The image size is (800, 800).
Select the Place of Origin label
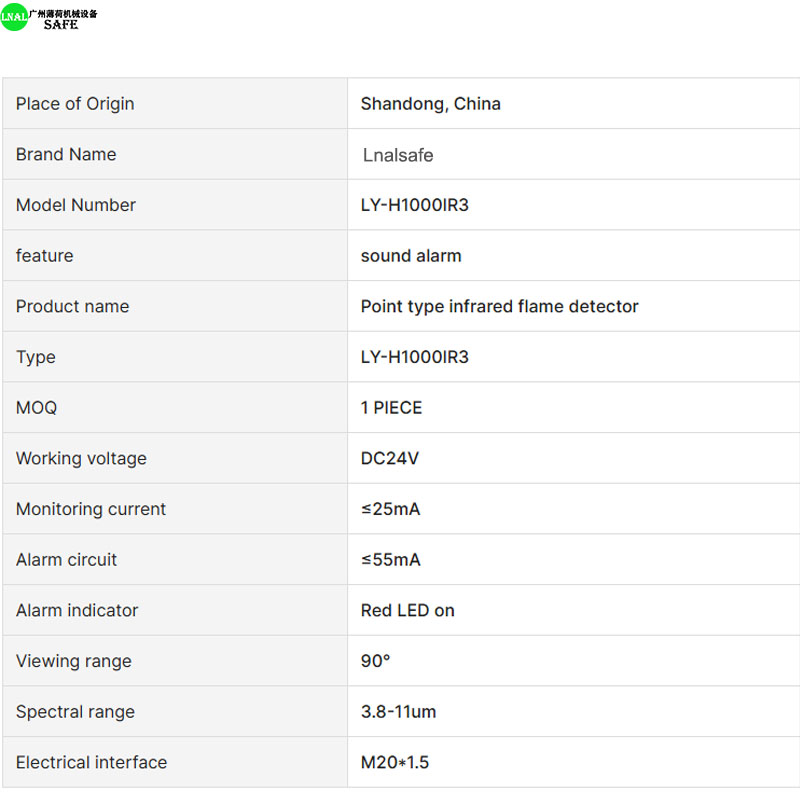pyautogui.click(x=75, y=104)
